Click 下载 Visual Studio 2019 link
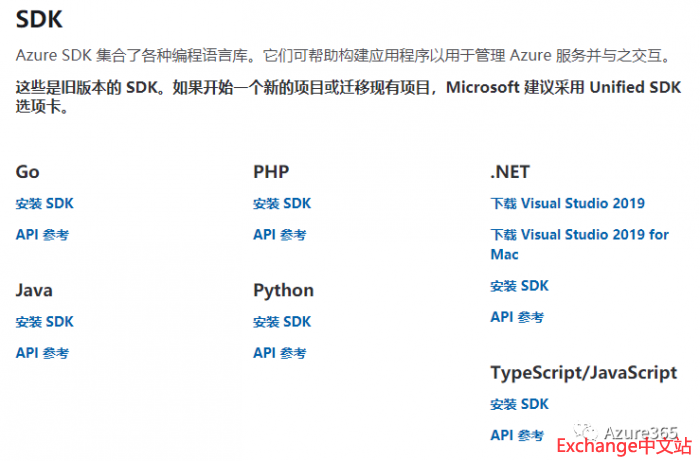This screenshot has width=700, height=461. coord(567,204)
